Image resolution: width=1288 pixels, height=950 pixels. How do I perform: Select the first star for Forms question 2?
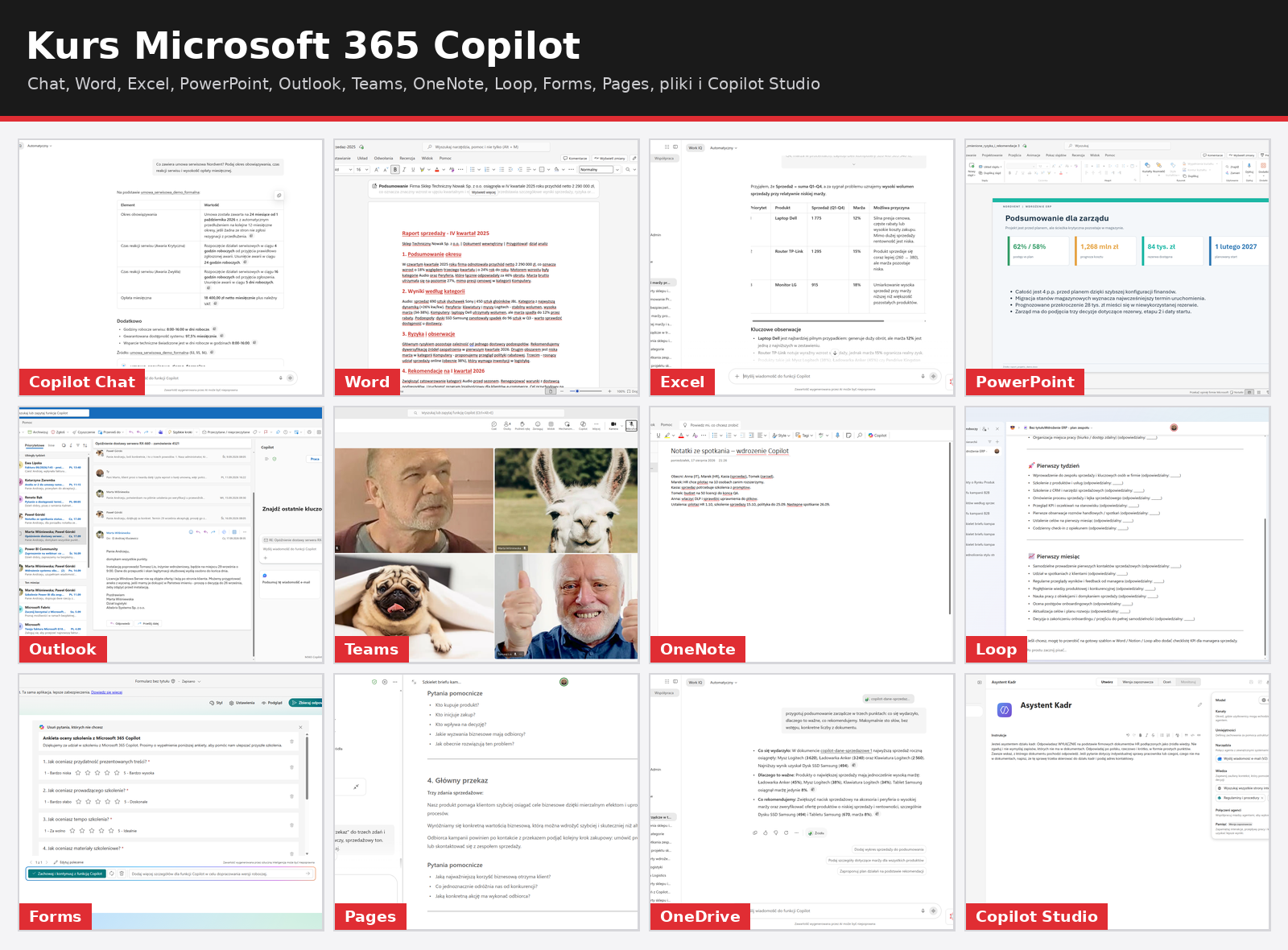(79, 802)
